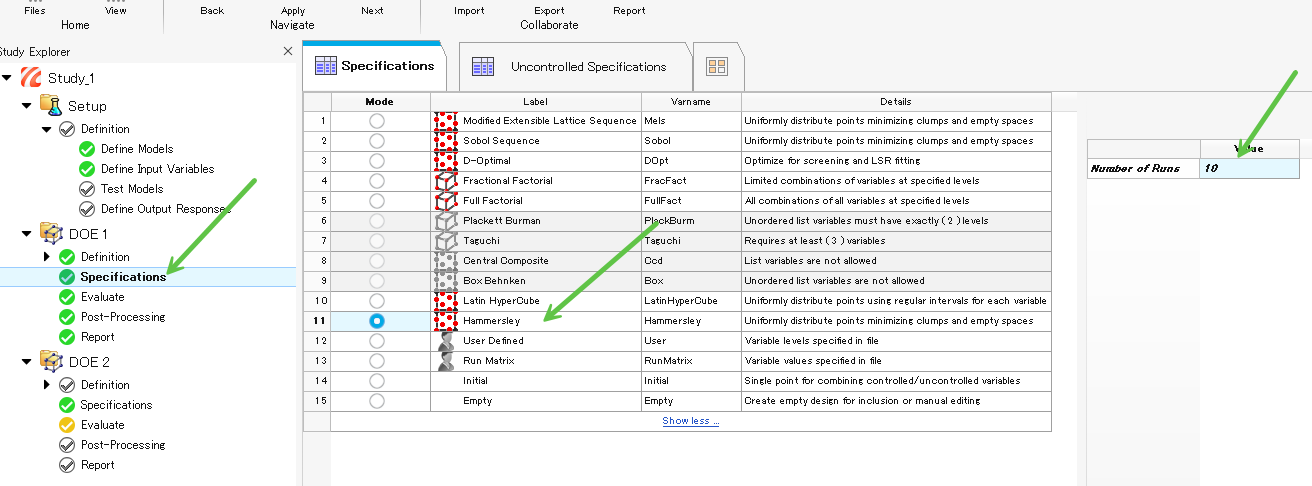Click green check beside Define Models
Screen dimensions: 1312x486
click(x=87, y=149)
